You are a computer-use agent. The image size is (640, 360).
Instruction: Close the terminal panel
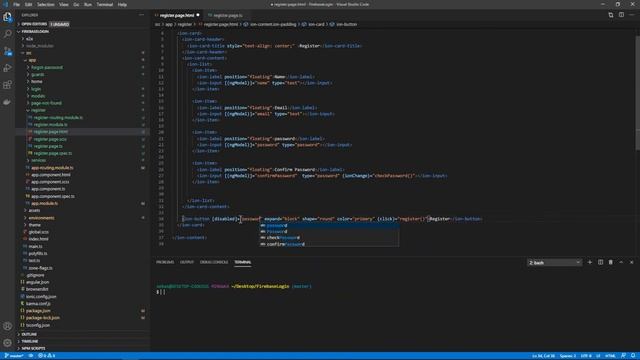pos(631,262)
